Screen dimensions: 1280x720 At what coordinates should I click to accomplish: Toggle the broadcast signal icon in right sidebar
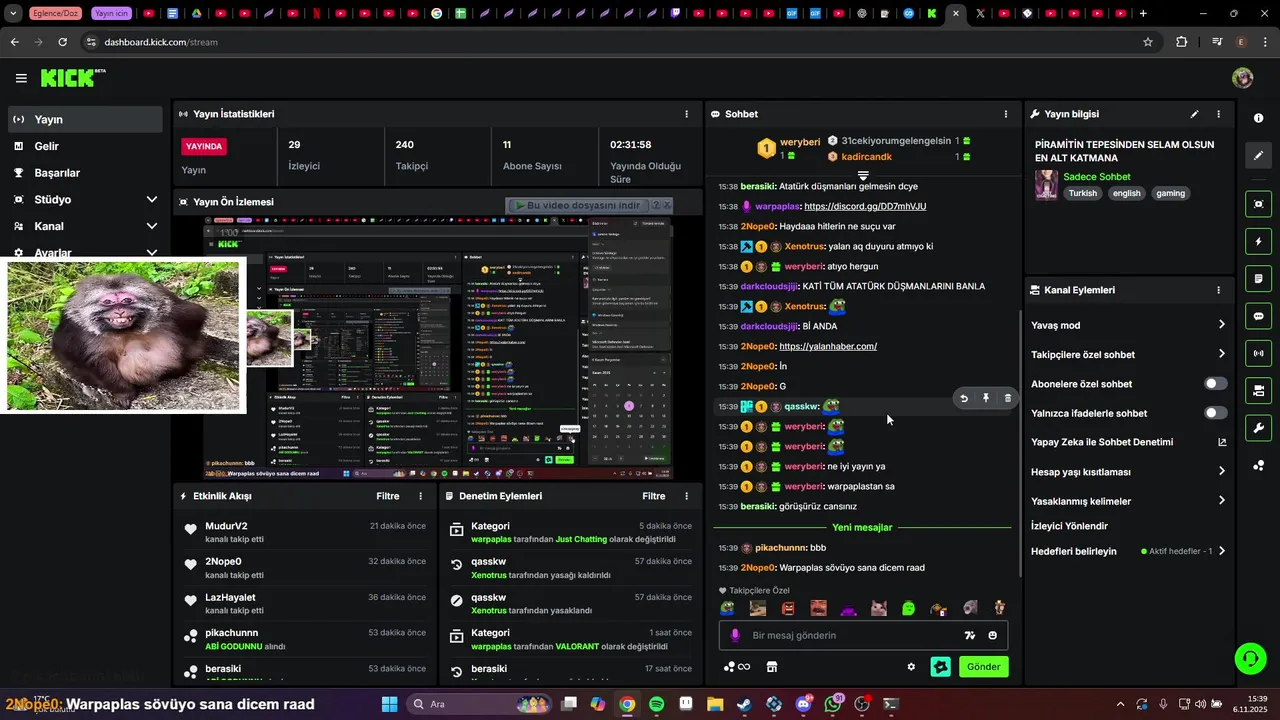1258,353
